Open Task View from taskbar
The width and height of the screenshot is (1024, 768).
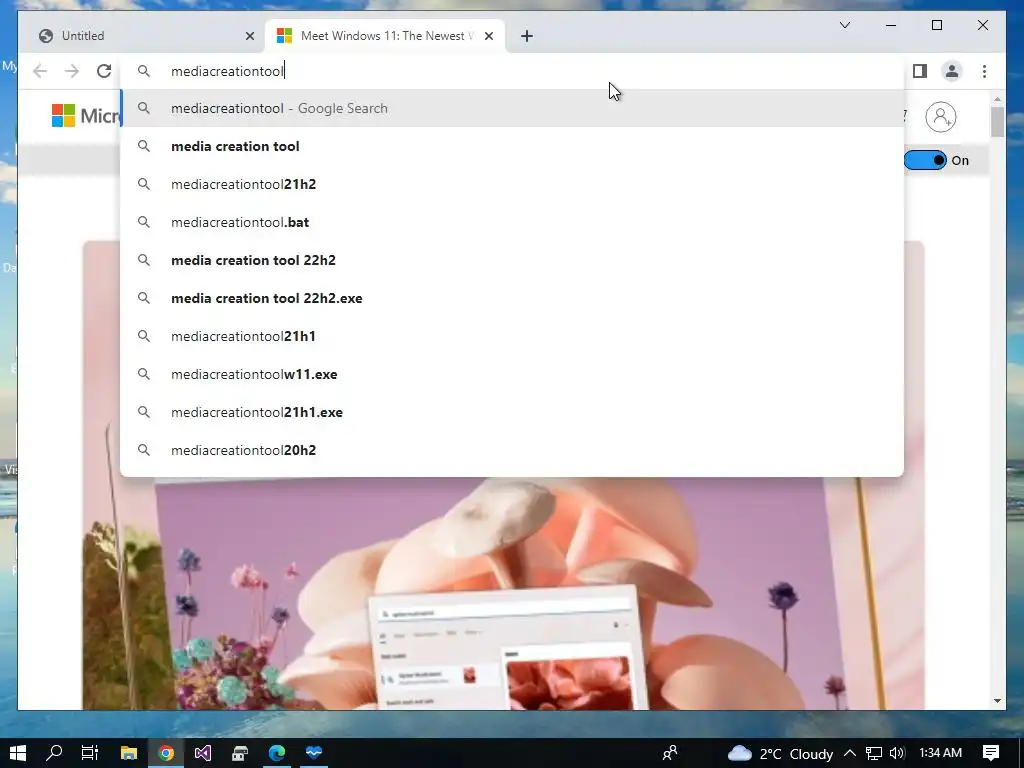pos(90,753)
